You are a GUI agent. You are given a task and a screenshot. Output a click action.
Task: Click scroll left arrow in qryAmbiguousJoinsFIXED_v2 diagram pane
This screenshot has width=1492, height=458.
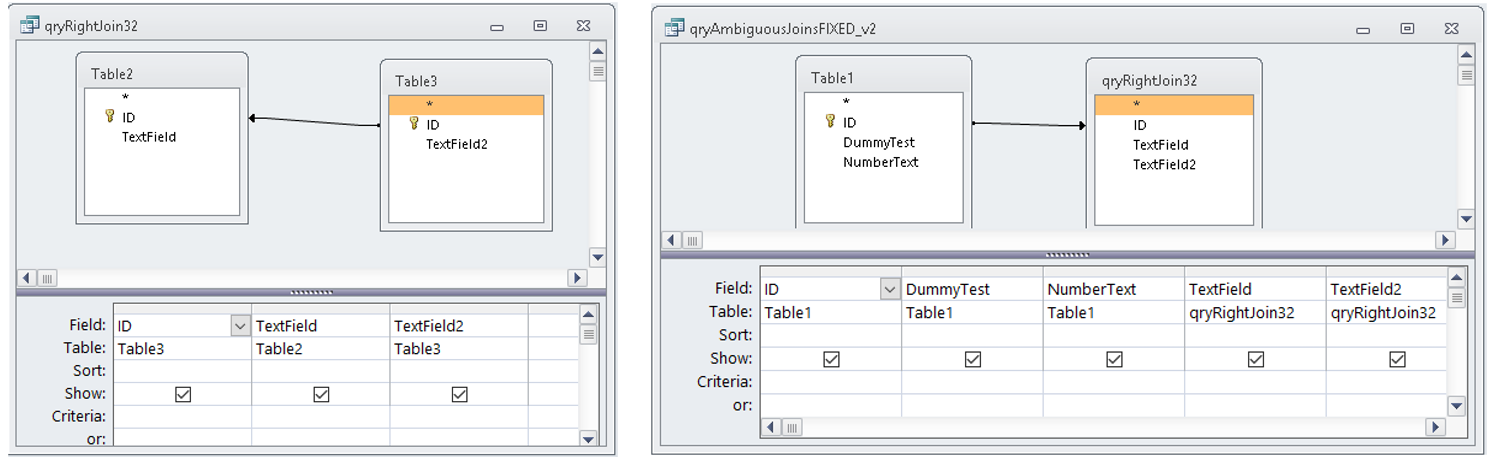pyautogui.click(x=672, y=240)
